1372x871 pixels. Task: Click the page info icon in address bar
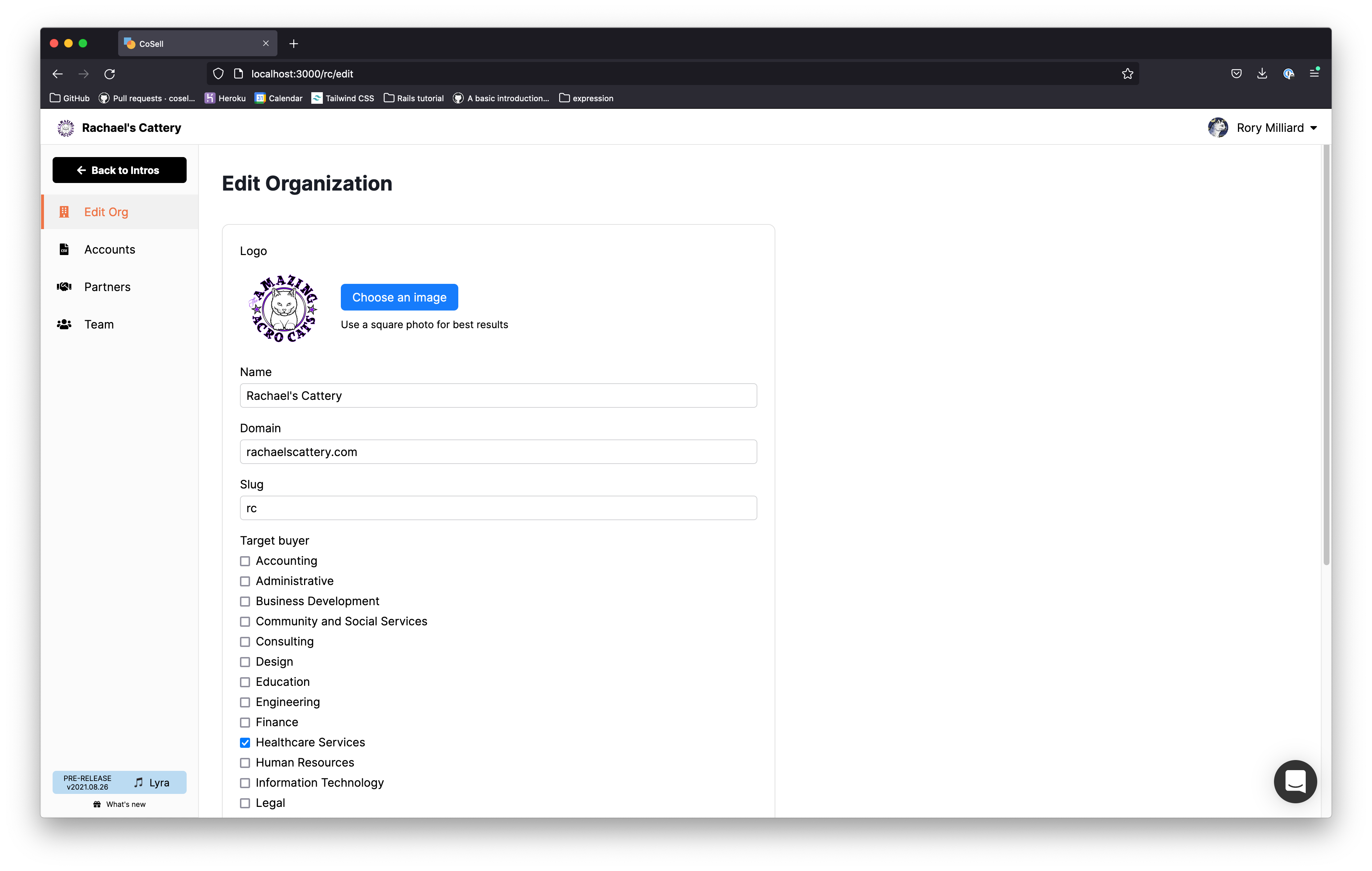tap(239, 74)
